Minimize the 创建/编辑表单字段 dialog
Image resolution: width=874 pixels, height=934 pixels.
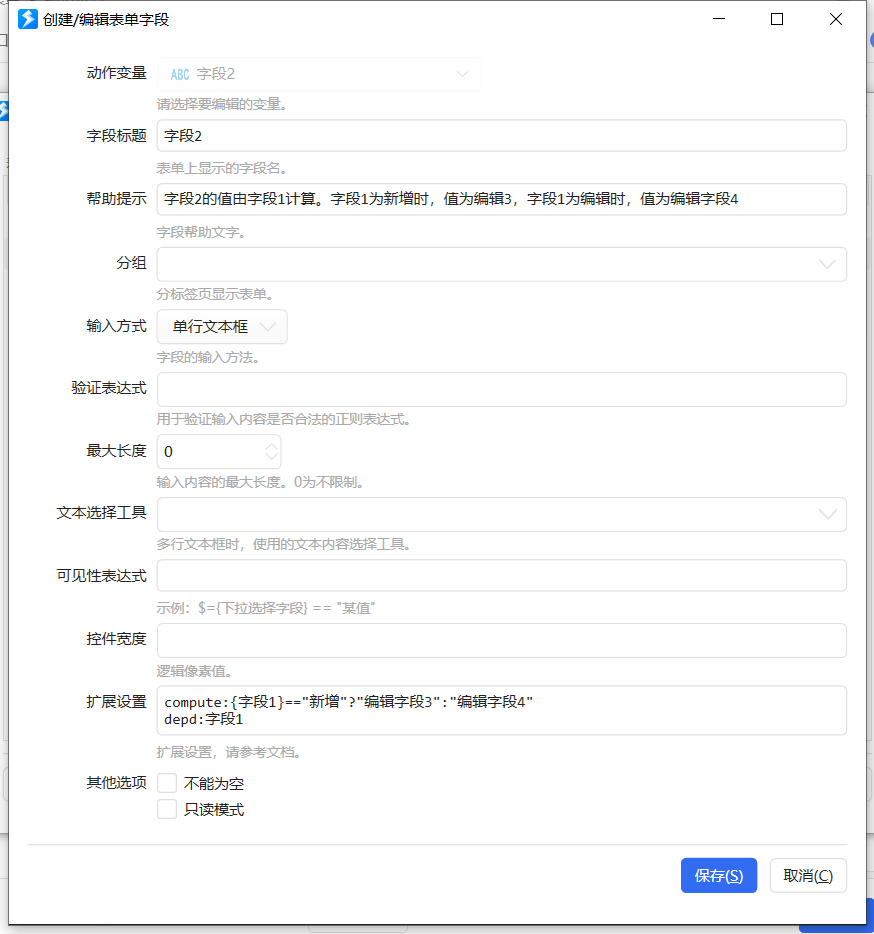pos(719,19)
